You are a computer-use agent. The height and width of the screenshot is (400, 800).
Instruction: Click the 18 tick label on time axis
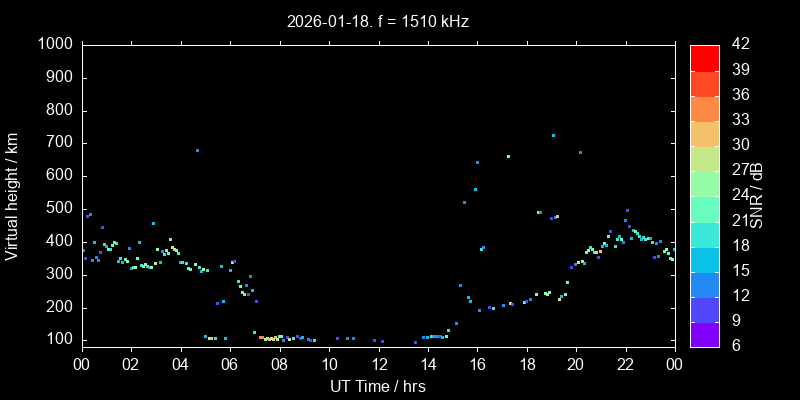pos(526,364)
